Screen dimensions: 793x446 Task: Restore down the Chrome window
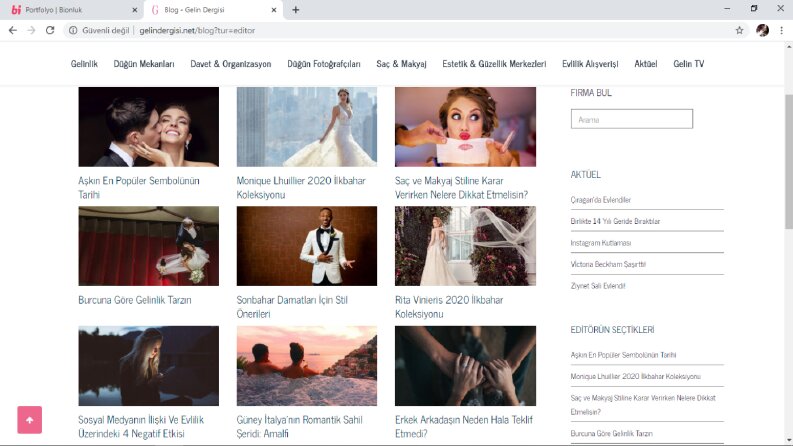[x=754, y=9]
